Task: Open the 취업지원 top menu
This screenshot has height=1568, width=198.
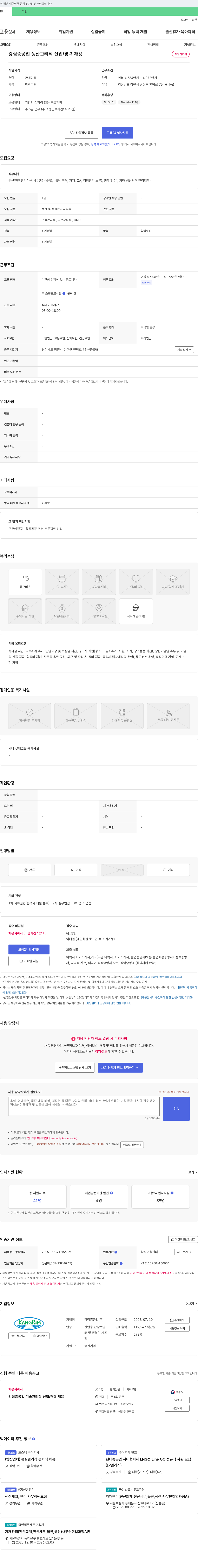Action: (66, 32)
